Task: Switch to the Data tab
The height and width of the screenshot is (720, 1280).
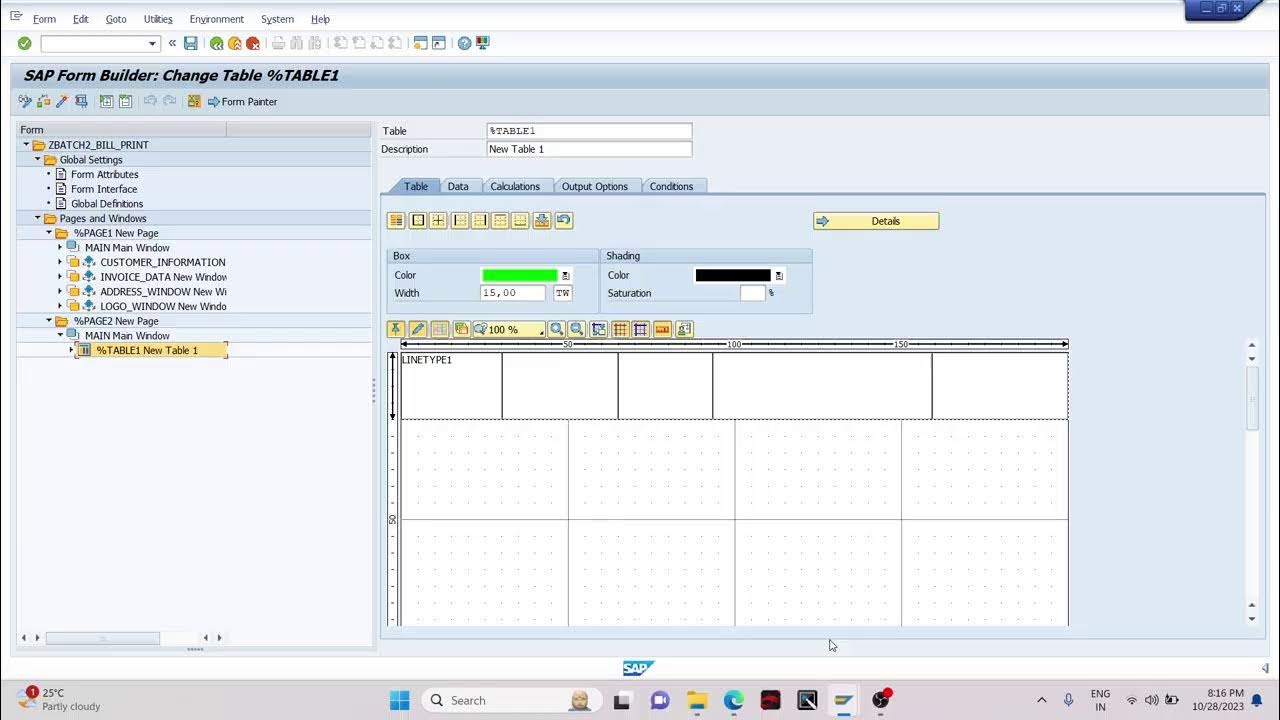Action: click(x=458, y=186)
